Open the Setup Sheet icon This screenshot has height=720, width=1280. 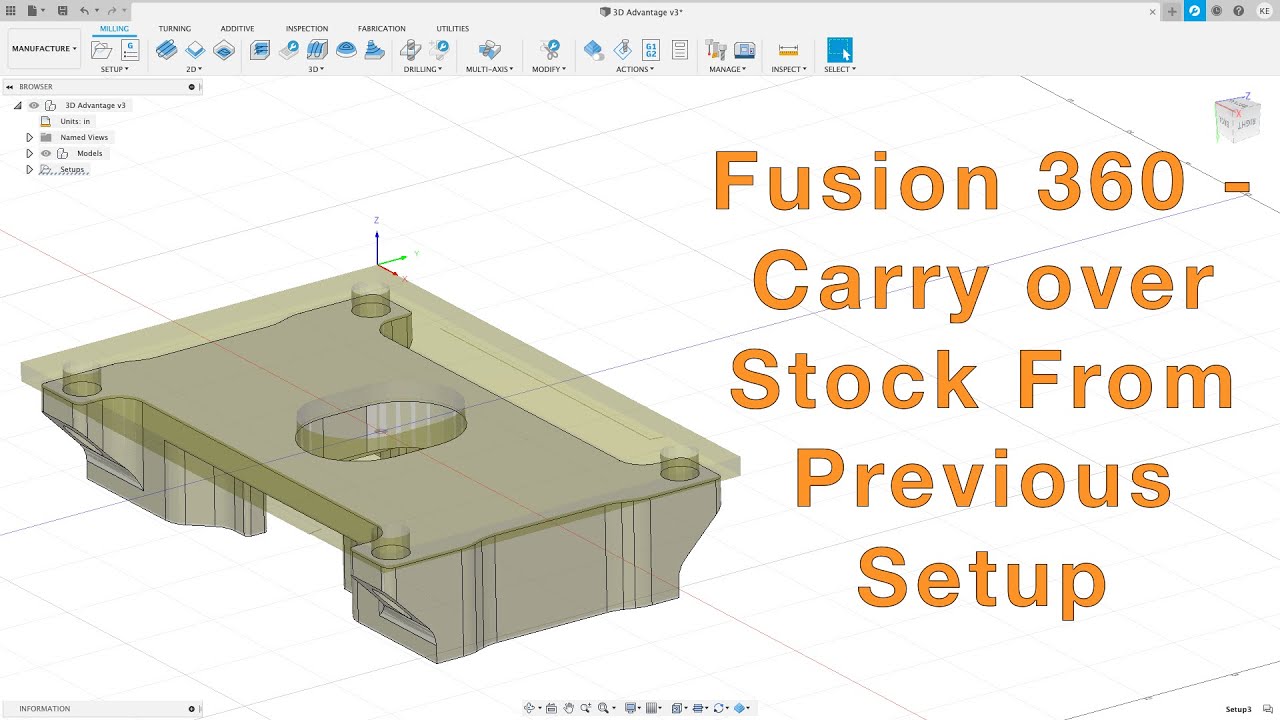680,49
